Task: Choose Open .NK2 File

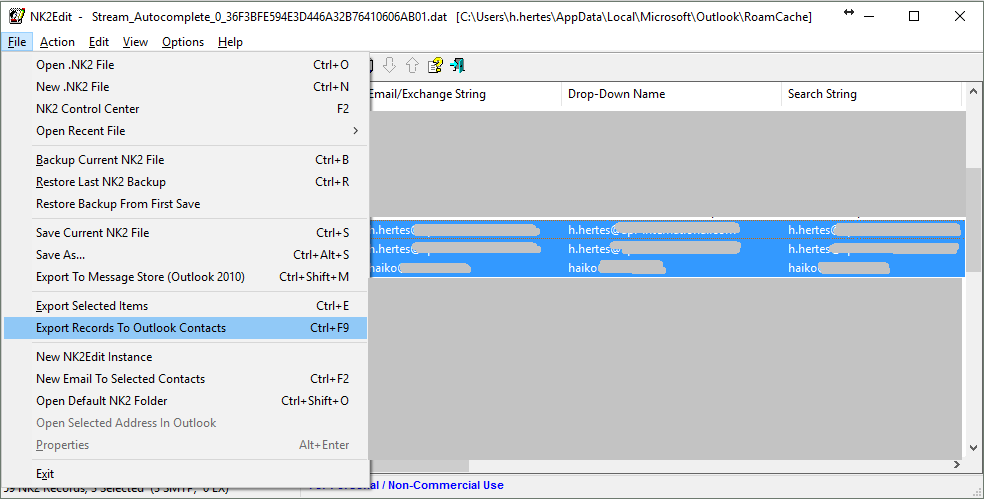Action: point(185,65)
